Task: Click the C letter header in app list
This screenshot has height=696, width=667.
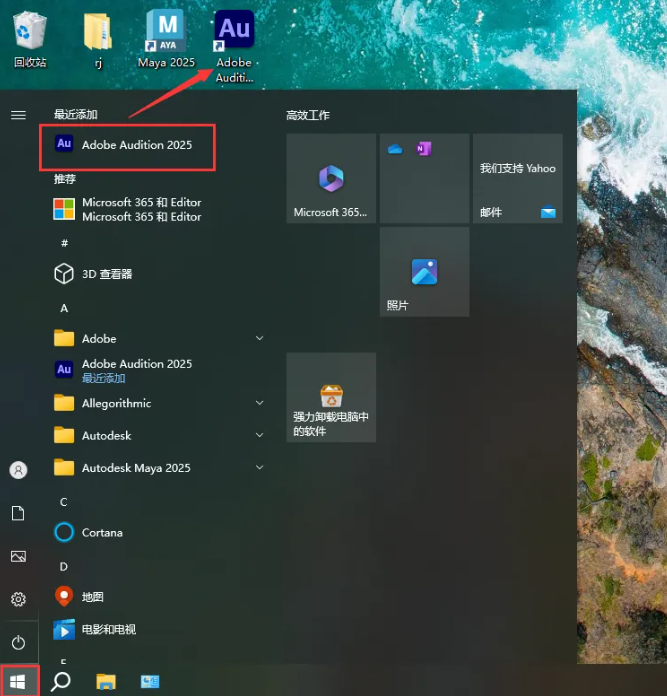Action: (x=64, y=502)
